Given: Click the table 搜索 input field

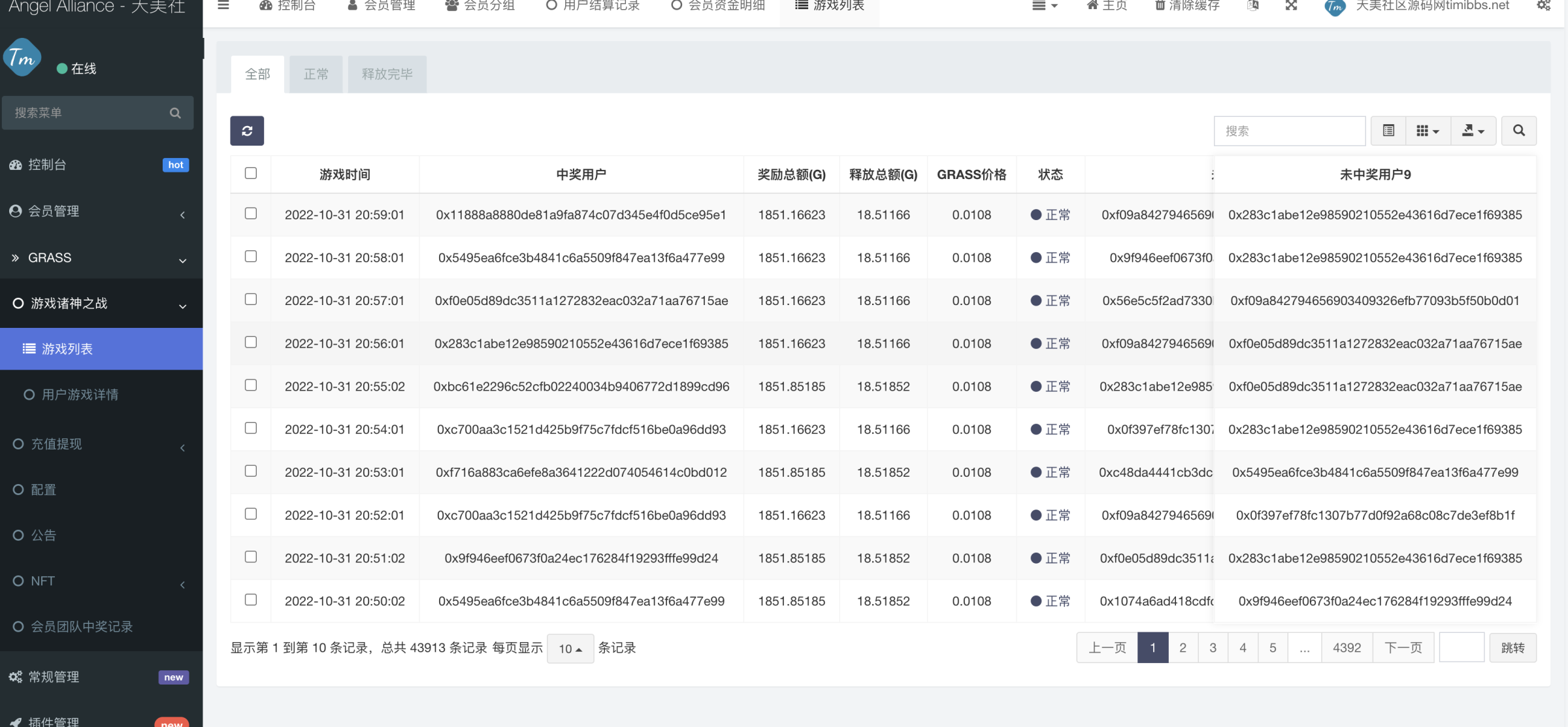Looking at the screenshot, I should pos(1288,131).
